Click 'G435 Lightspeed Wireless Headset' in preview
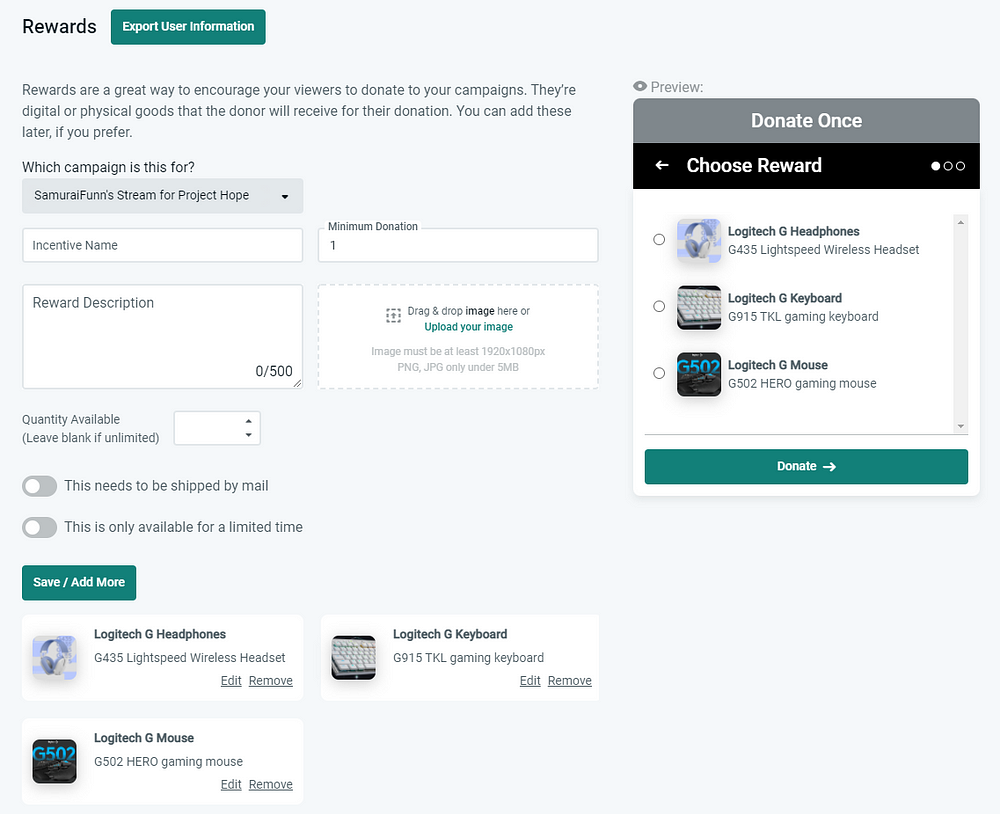The width and height of the screenshot is (1000, 814). pos(823,250)
